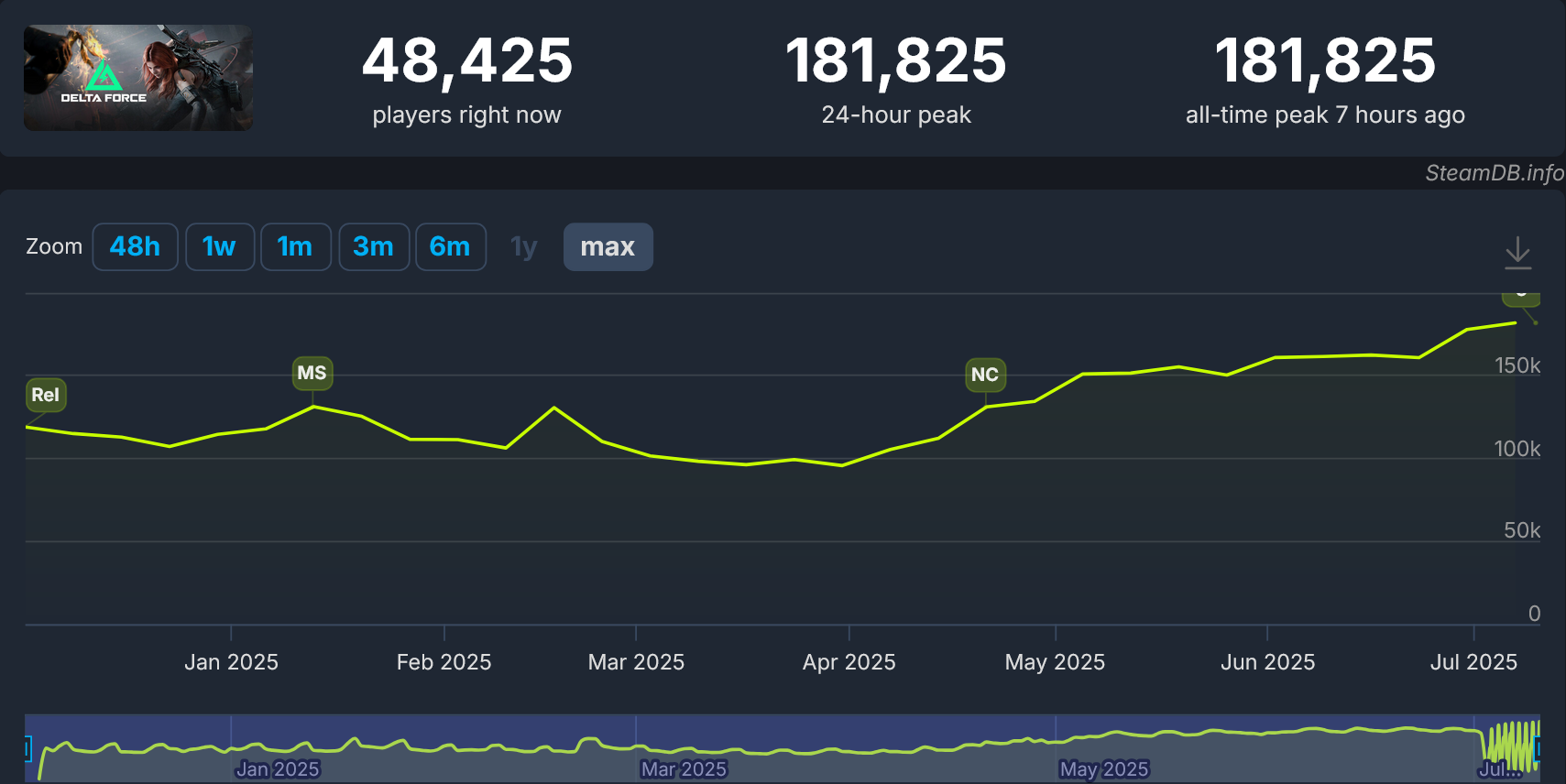Click the 150k y-axis label
The height and width of the screenshot is (784, 1566).
(1517, 365)
